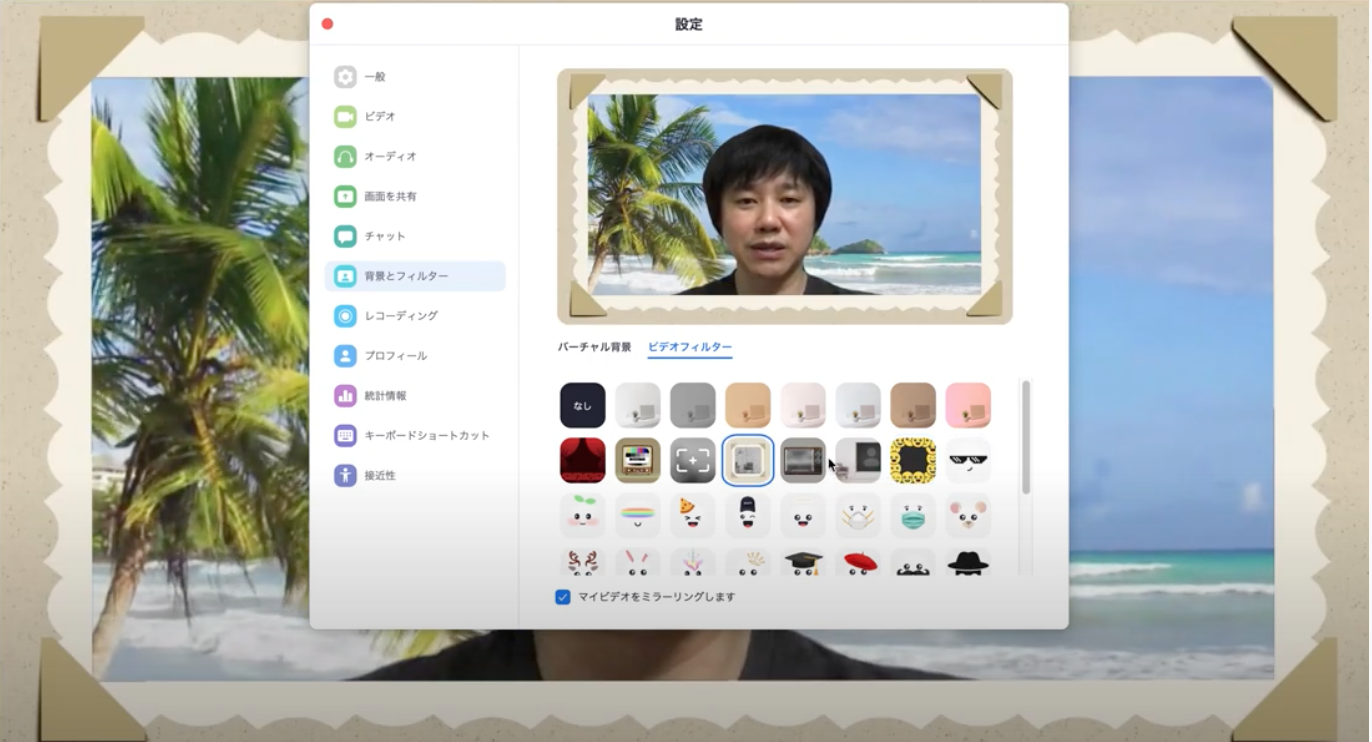The height and width of the screenshot is (742, 1372).
Task: Choose the graduation cap filter
Action: 803,562
